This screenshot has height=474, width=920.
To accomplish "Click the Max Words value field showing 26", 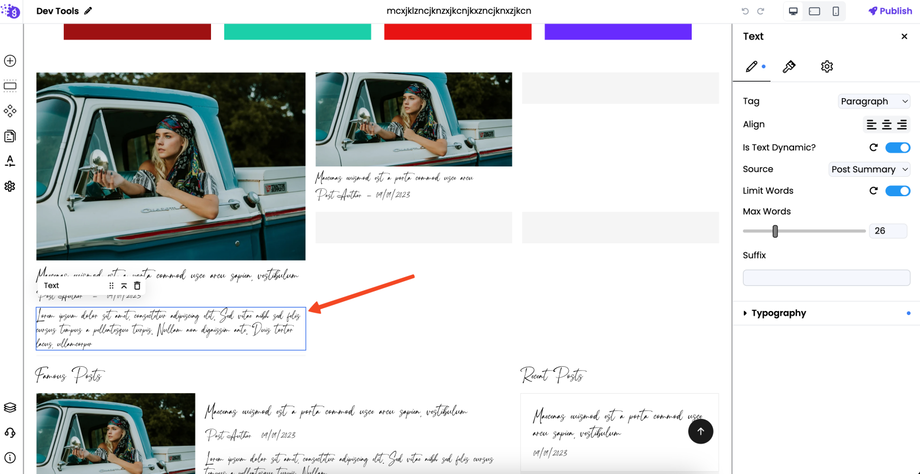I will (888, 231).
